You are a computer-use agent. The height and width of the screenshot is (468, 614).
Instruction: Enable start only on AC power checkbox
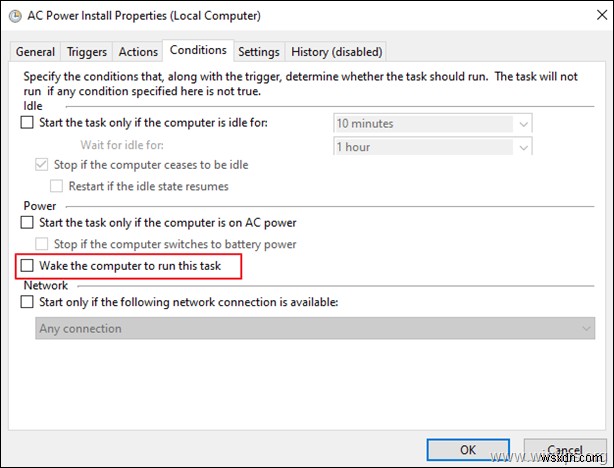(27, 222)
